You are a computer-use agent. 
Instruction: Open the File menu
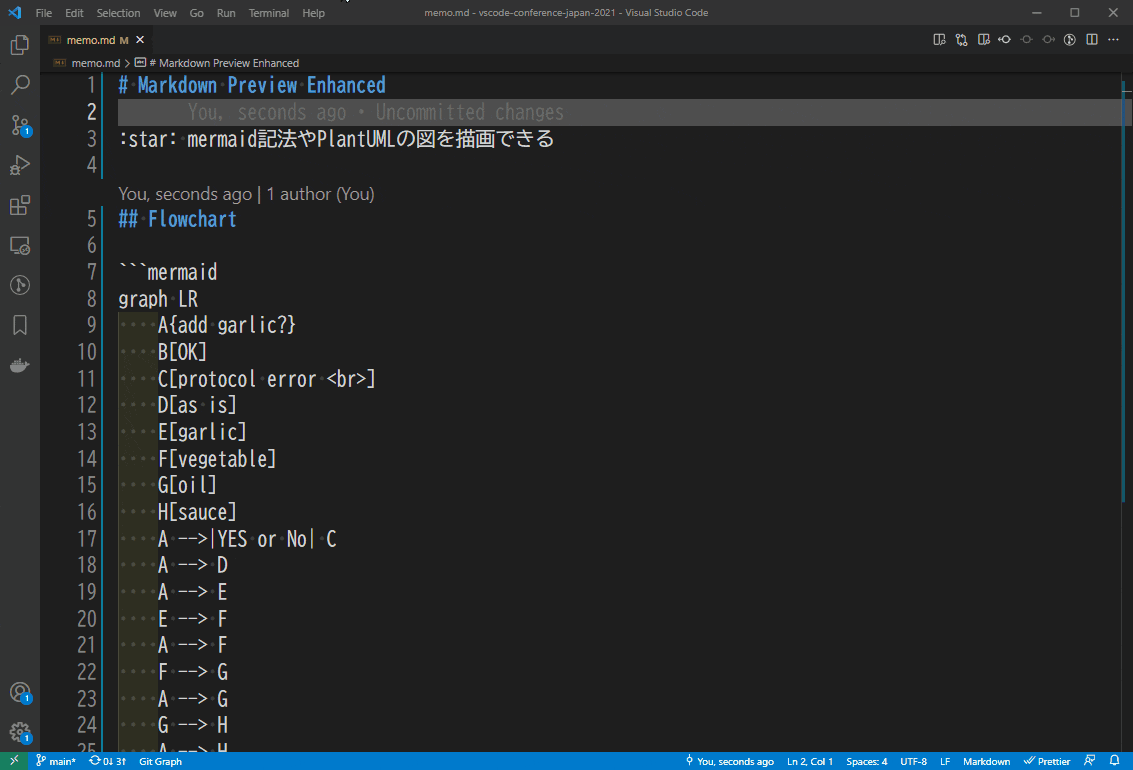click(x=43, y=13)
